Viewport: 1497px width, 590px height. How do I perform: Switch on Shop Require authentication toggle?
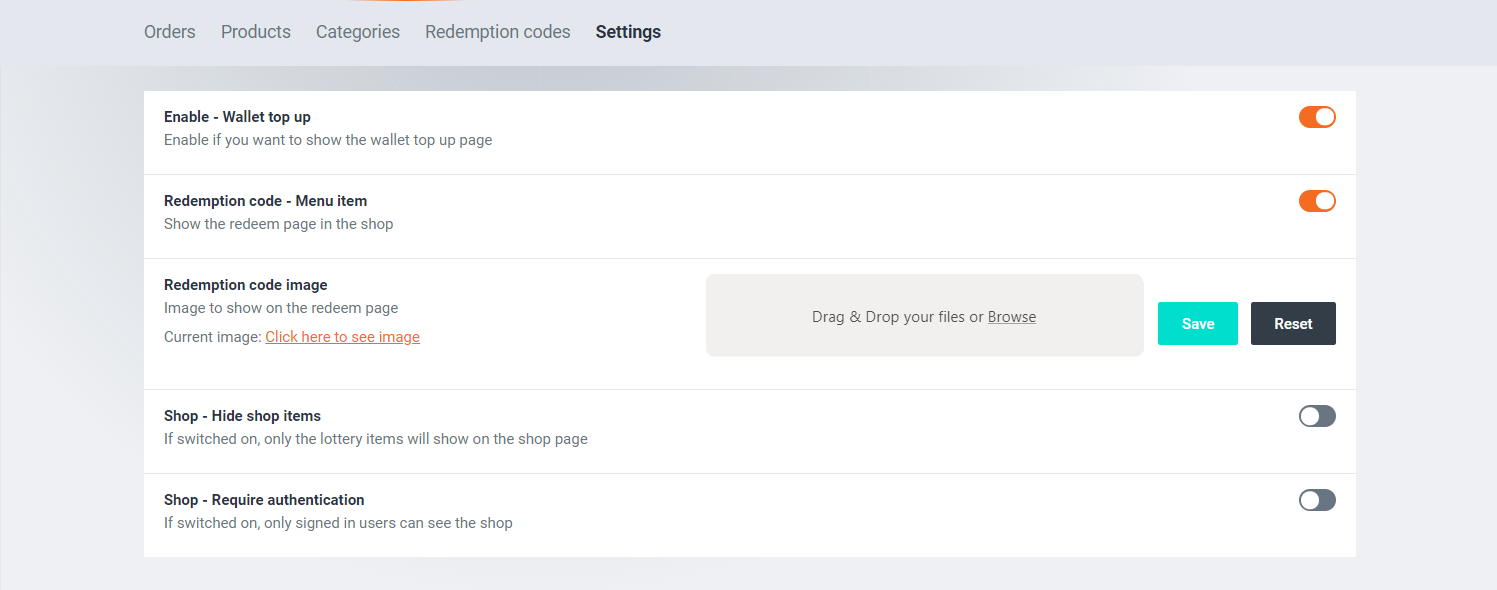coord(1316,500)
